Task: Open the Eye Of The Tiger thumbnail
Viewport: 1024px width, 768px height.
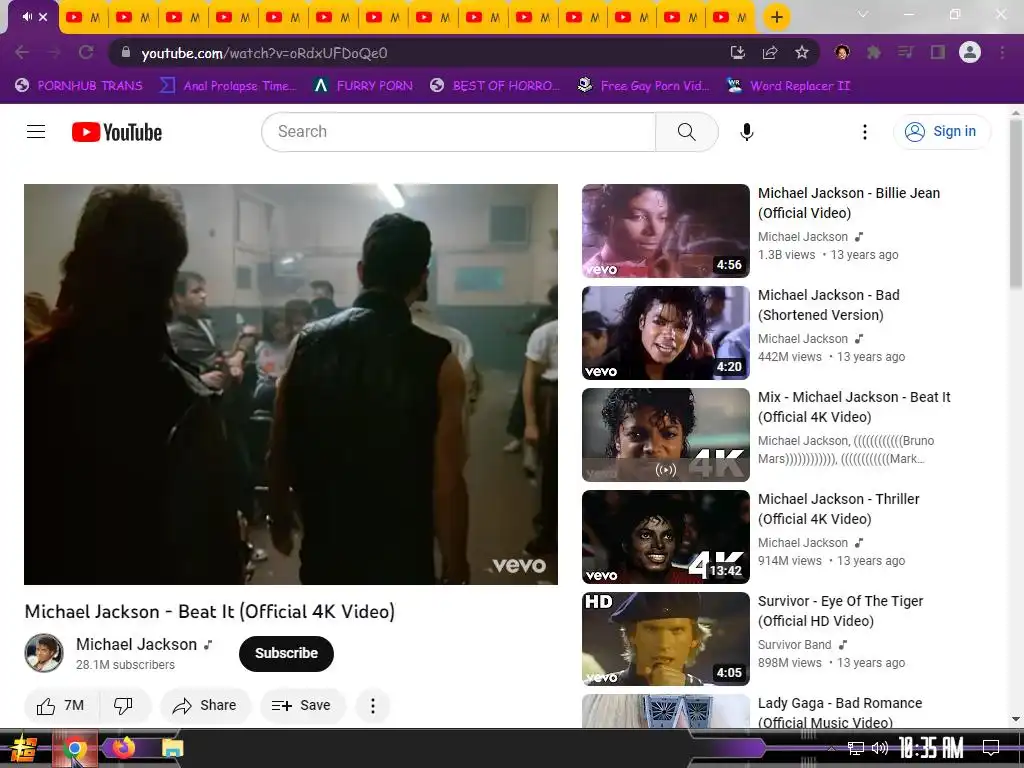Action: click(665, 639)
